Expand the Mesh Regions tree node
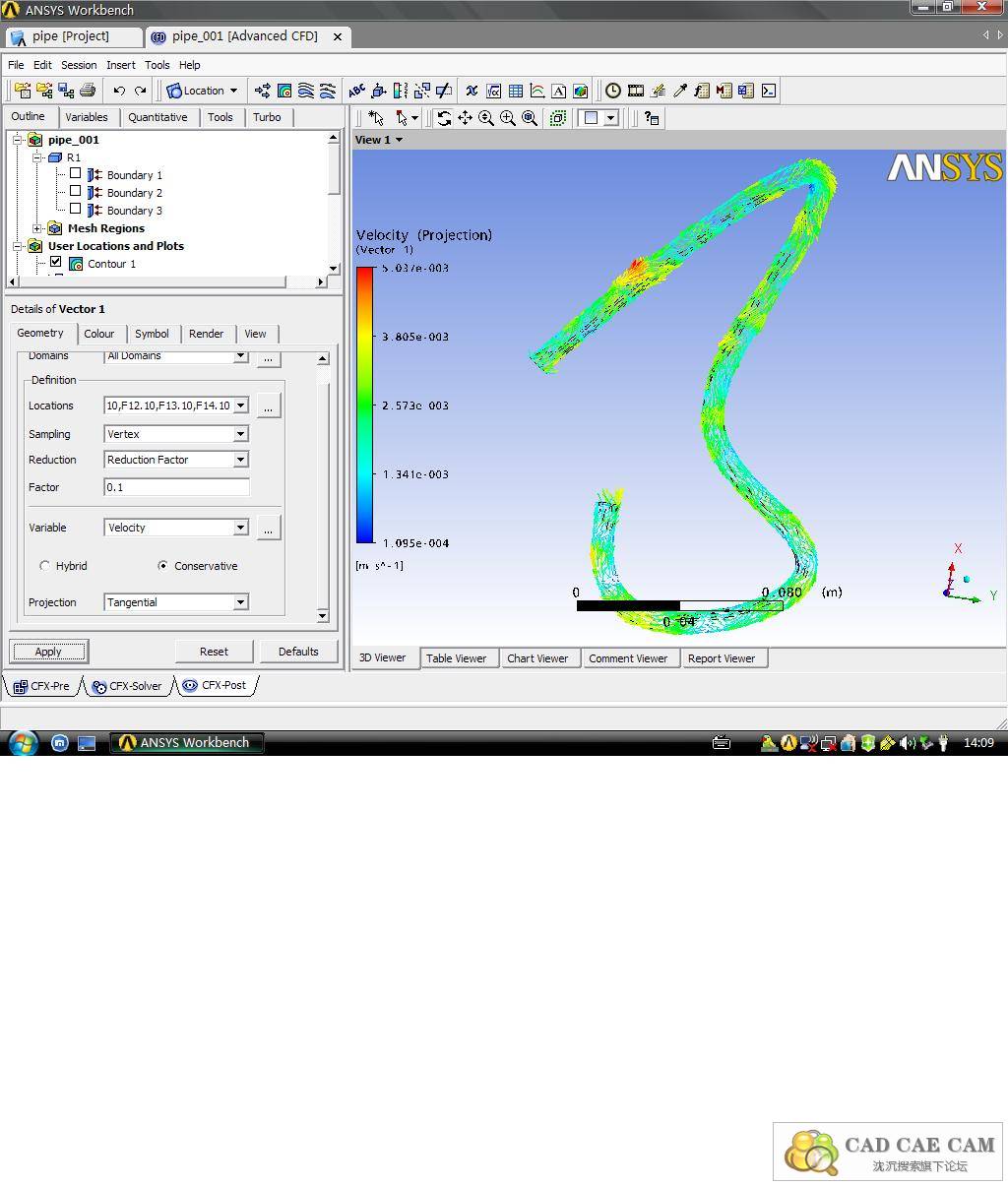 pyautogui.click(x=37, y=228)
